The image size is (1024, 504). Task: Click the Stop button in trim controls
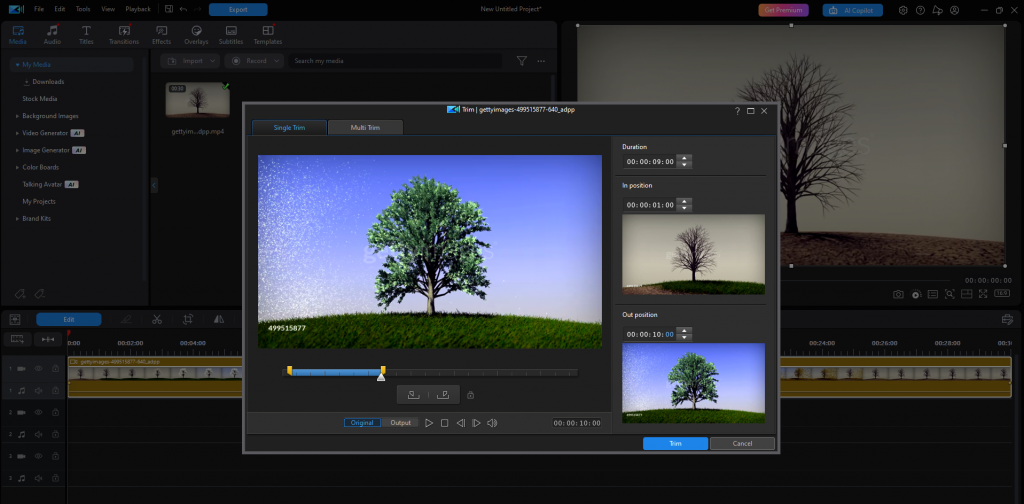click(445, 423)
